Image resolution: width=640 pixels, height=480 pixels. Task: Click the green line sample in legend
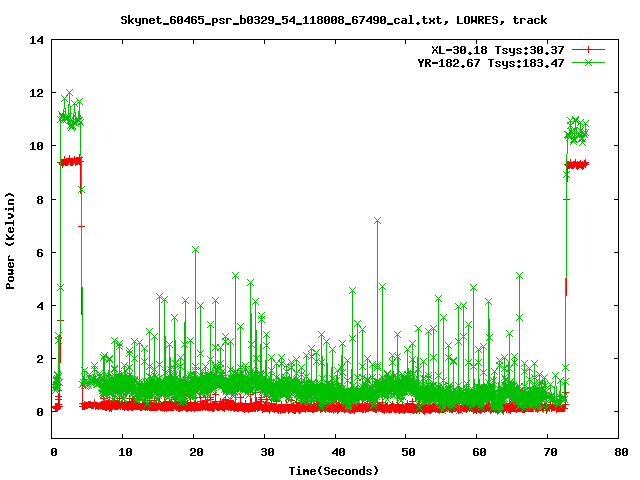[x=588, y=62]
